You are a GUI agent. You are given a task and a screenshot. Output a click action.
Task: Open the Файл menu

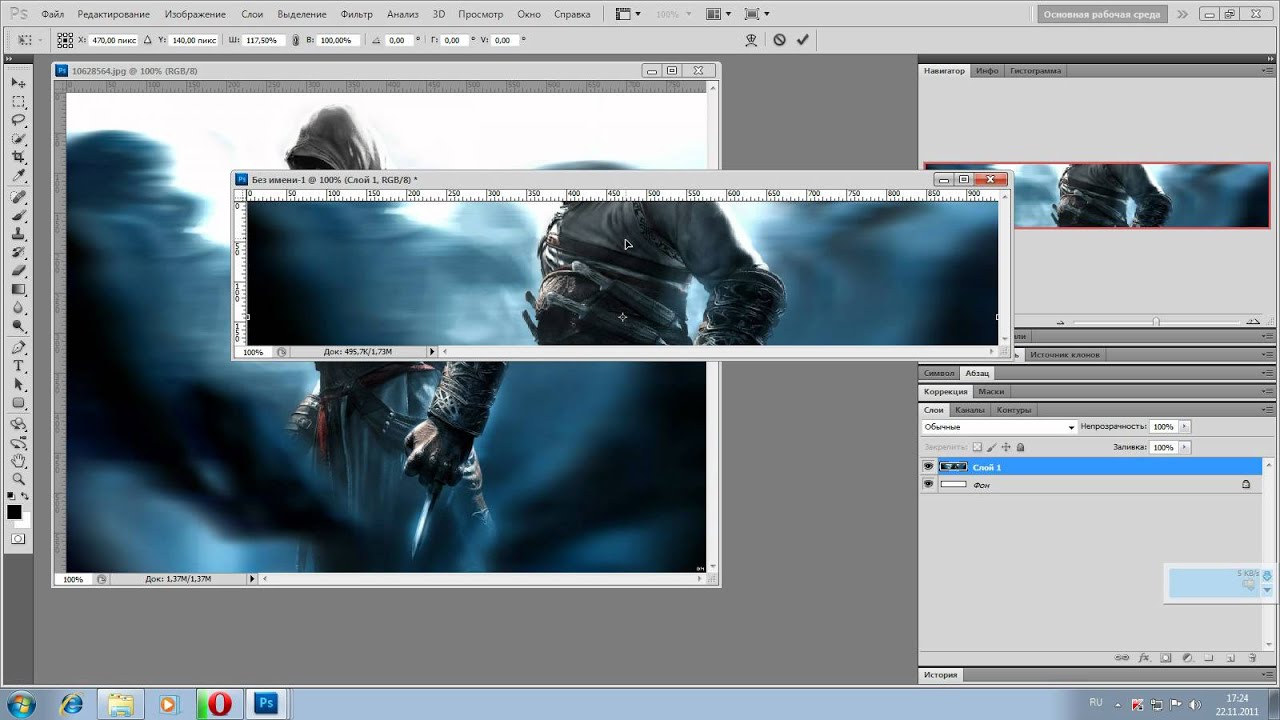[52, 15]
